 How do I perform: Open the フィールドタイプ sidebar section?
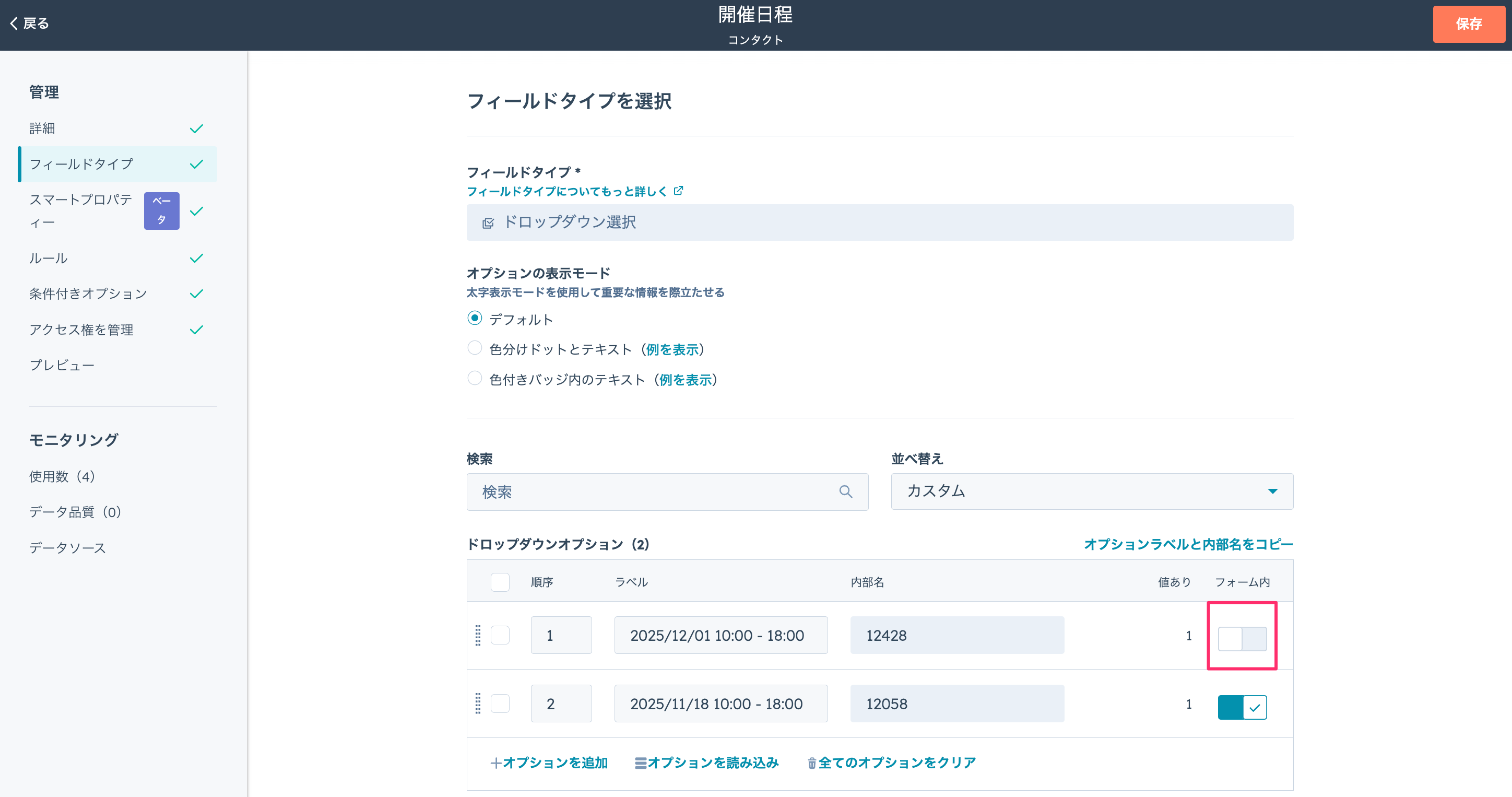click(117, 165)
